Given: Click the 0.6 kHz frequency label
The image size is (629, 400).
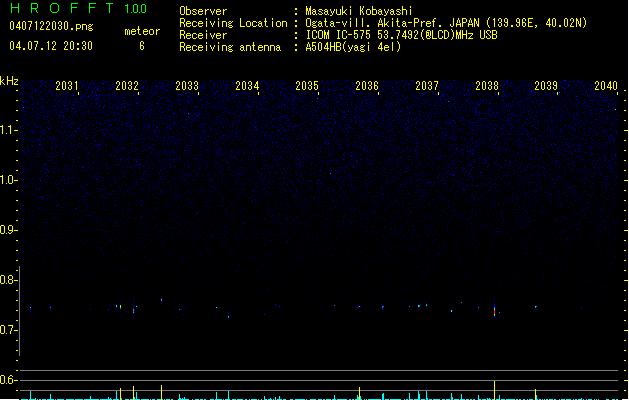Looking at the screenshot, I should point(8,380).
